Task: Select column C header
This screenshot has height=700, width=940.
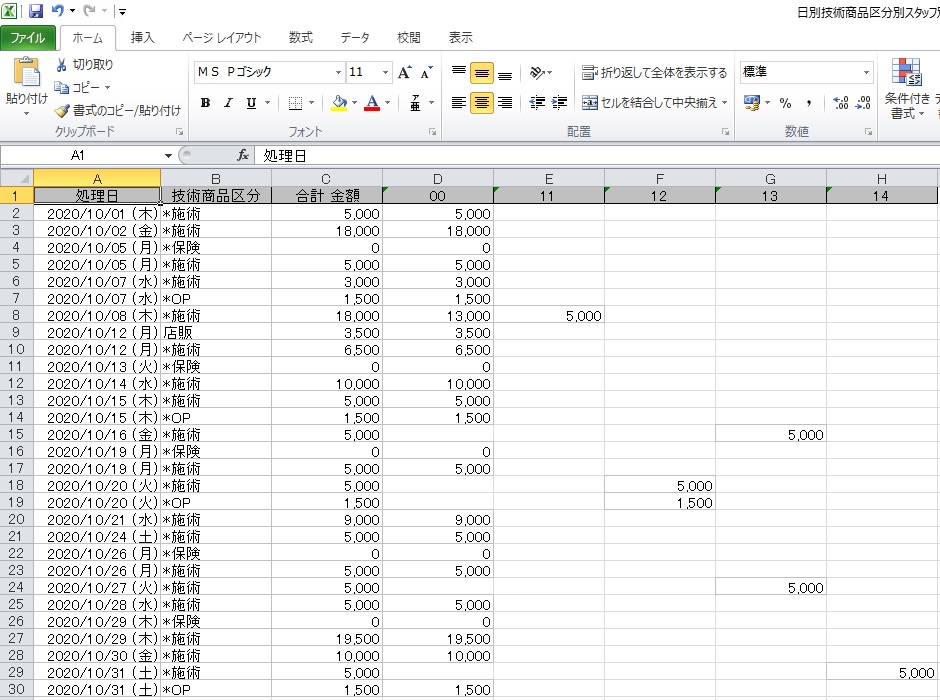Action: pyautogui.click(x=327, y=179)
